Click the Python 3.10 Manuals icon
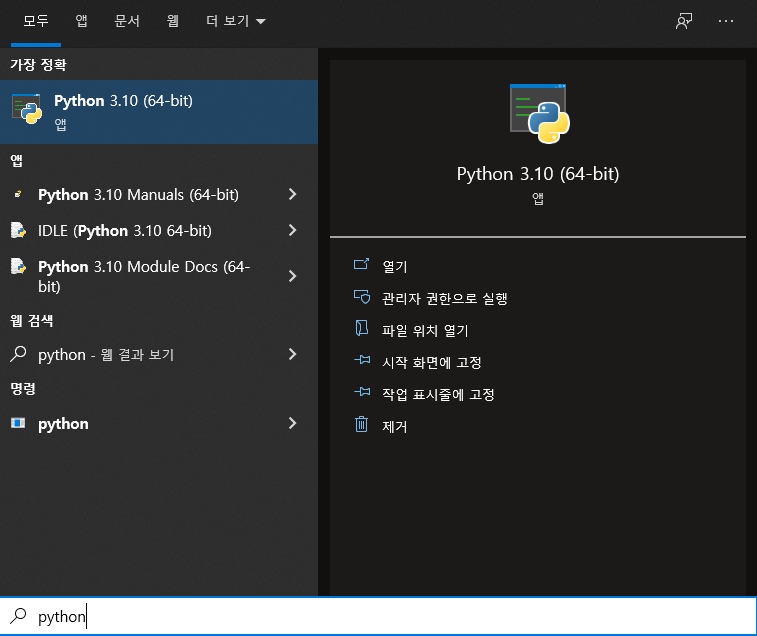757x636 pixels. (x=18, y=194)
